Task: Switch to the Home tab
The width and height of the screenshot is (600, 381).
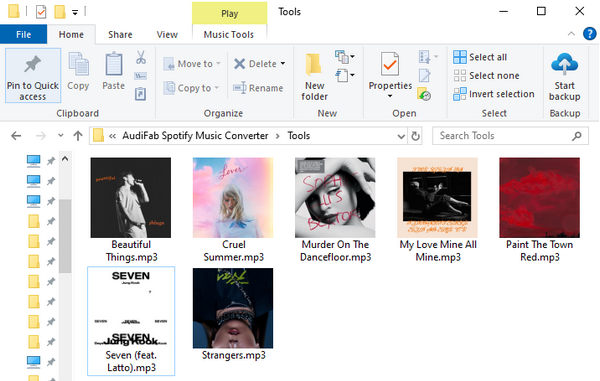Action: [x=71, y=34]
